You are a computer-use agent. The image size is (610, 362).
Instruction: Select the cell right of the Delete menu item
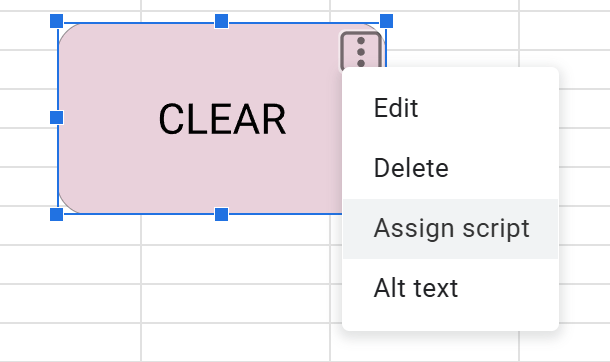pos(584,187)
